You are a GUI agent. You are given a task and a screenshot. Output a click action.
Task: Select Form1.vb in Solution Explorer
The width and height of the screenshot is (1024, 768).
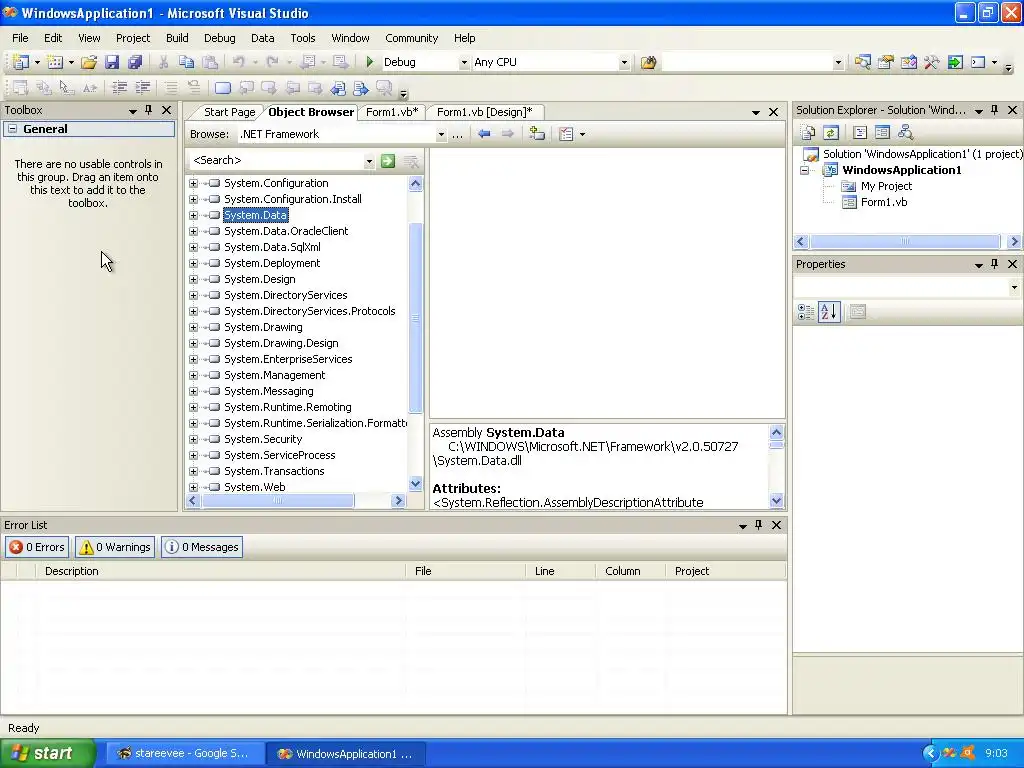pos(884,202)
